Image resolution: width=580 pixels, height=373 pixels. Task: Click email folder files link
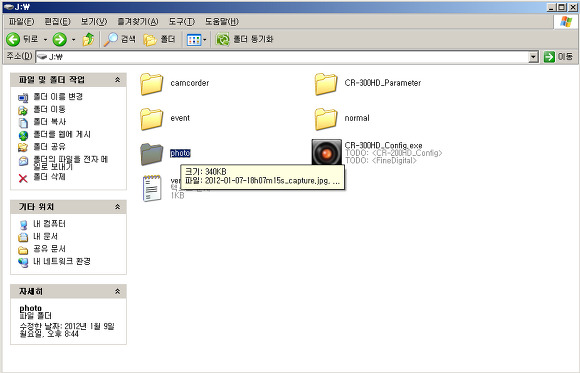coord(71,163)
